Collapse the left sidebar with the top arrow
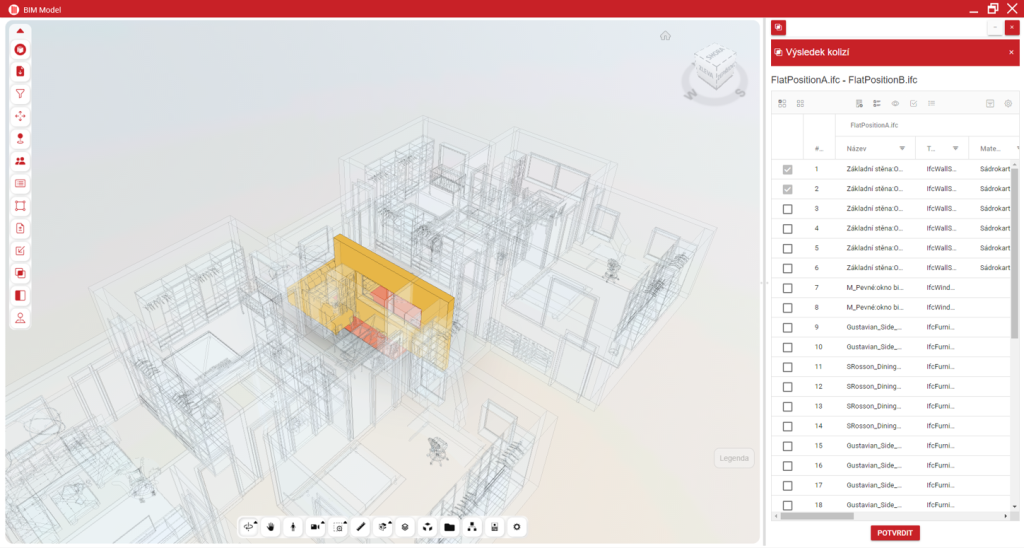Viewport: 1024px width, 548px height. click(x=20, y=31)
